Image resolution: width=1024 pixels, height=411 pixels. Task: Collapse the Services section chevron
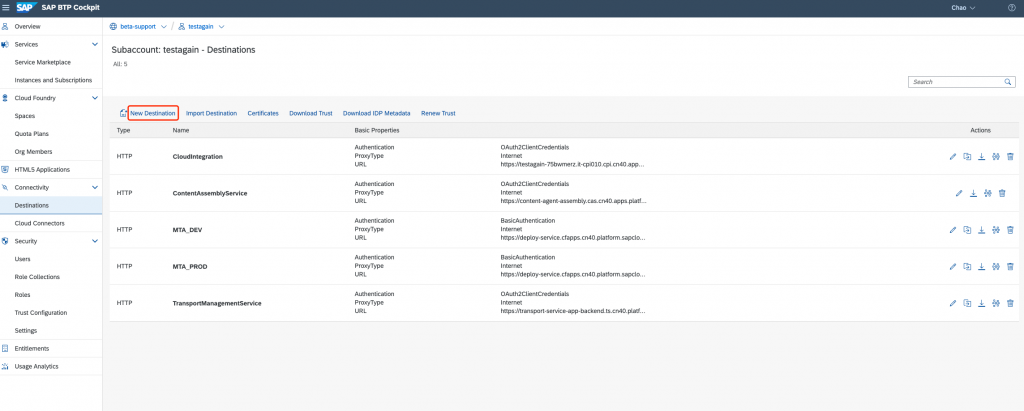click(95, 44)
